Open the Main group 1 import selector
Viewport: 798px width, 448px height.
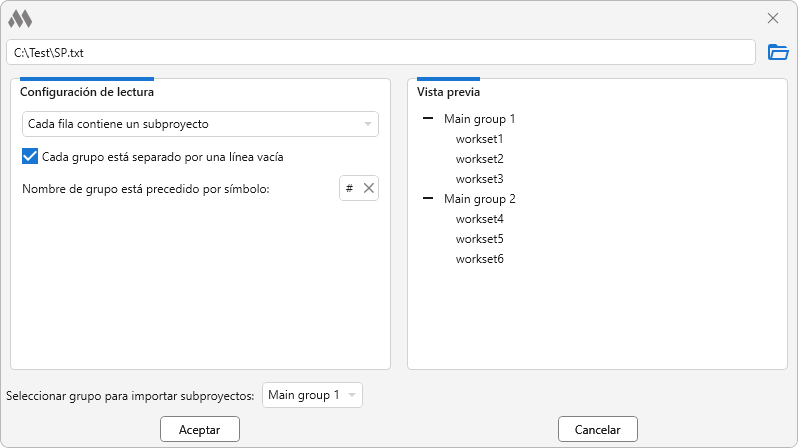(311, 395)
